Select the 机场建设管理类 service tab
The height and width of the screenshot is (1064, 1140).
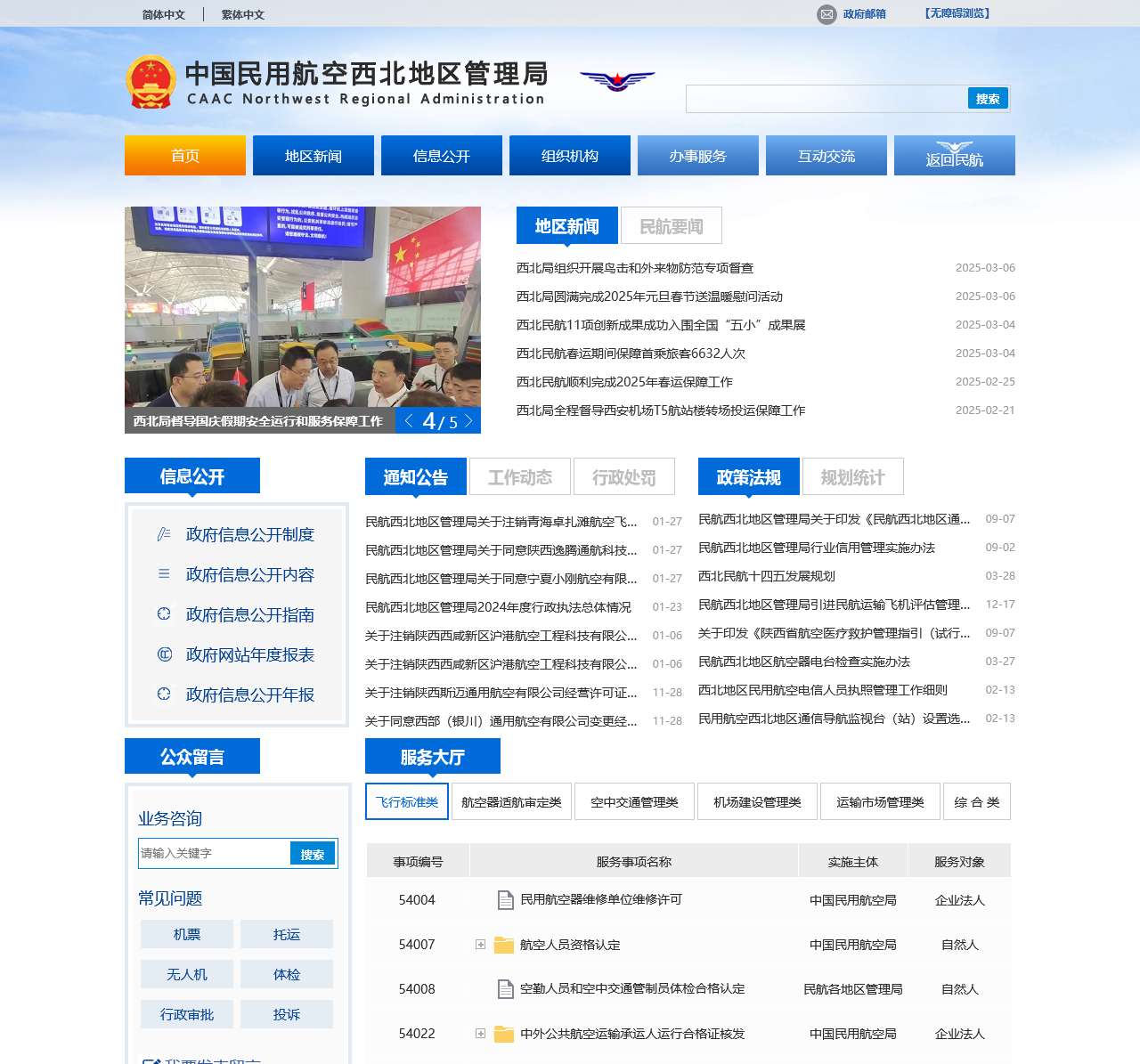pyautogui.click(x=758, y=801)
